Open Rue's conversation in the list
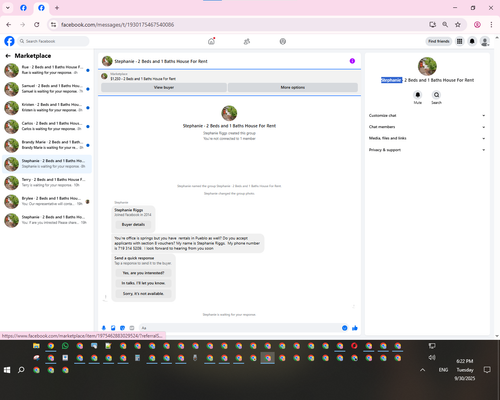Screen dimensions: 500x400 (x=47, y=70)
